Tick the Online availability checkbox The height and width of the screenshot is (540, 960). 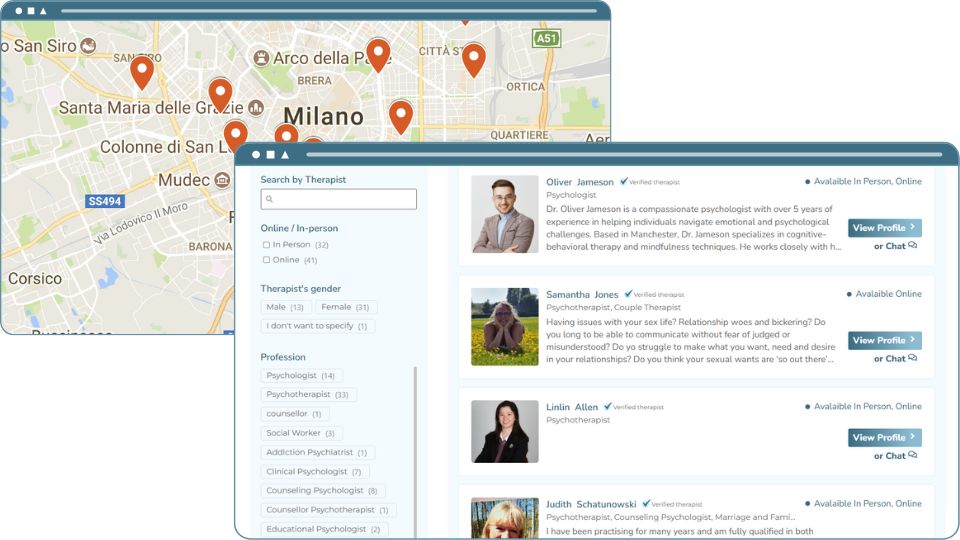266,260
